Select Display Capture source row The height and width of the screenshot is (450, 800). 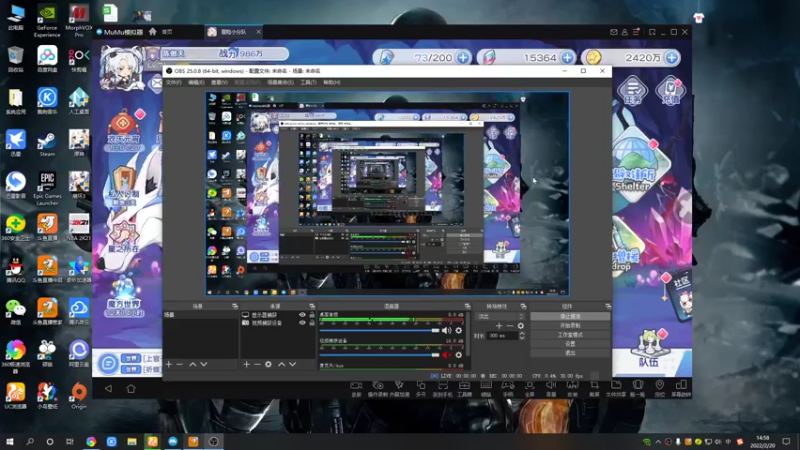pos(278,315)
